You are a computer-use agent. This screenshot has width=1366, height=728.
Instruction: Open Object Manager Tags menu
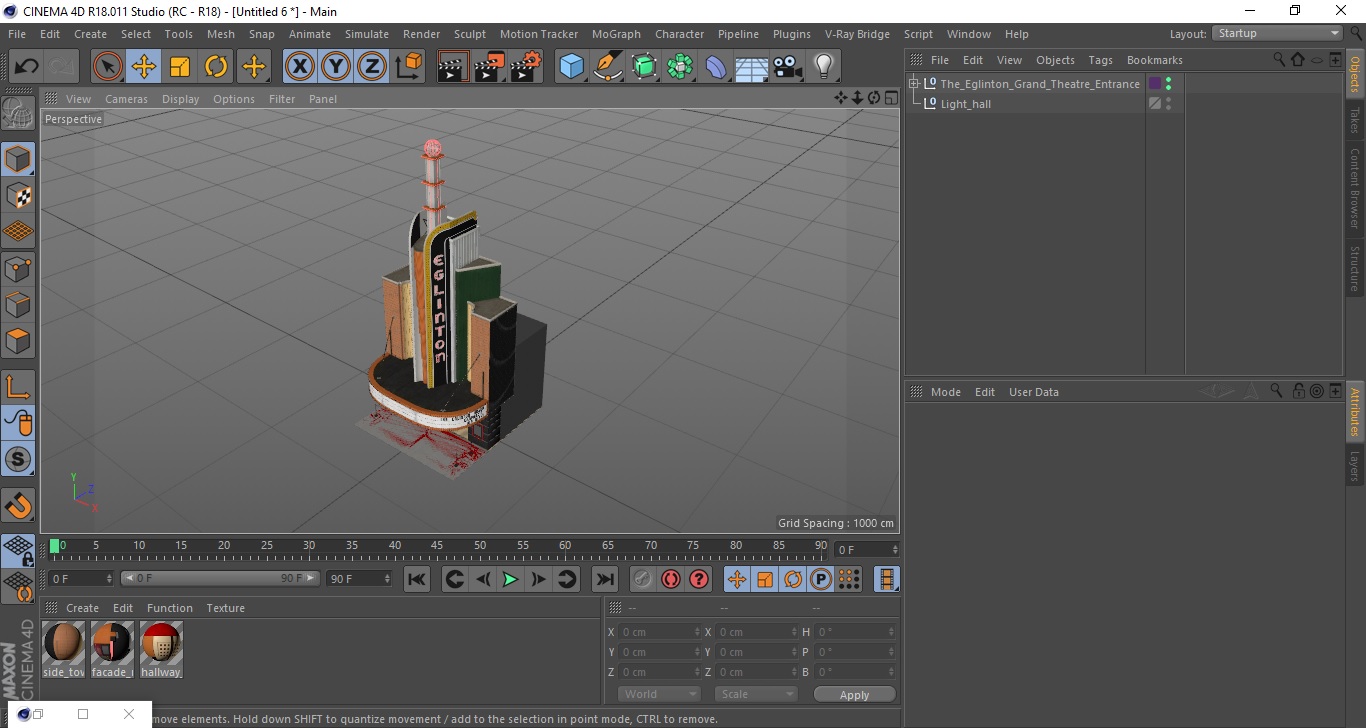[x=1100, y=60]
